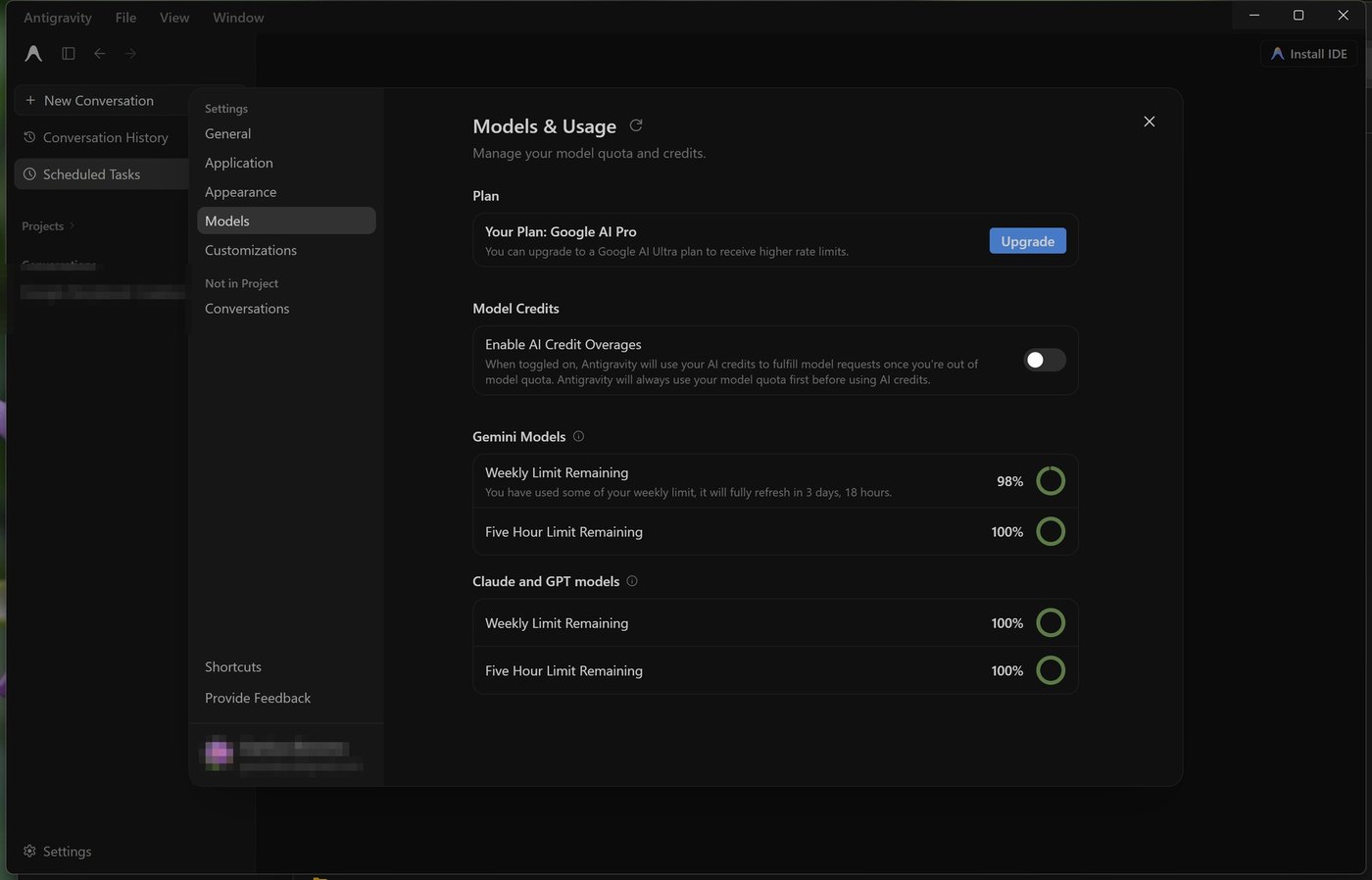Go back with the left arrow
Image resolution: width=1372 pixels, height=880 pixels.
[x=100, y=54]
